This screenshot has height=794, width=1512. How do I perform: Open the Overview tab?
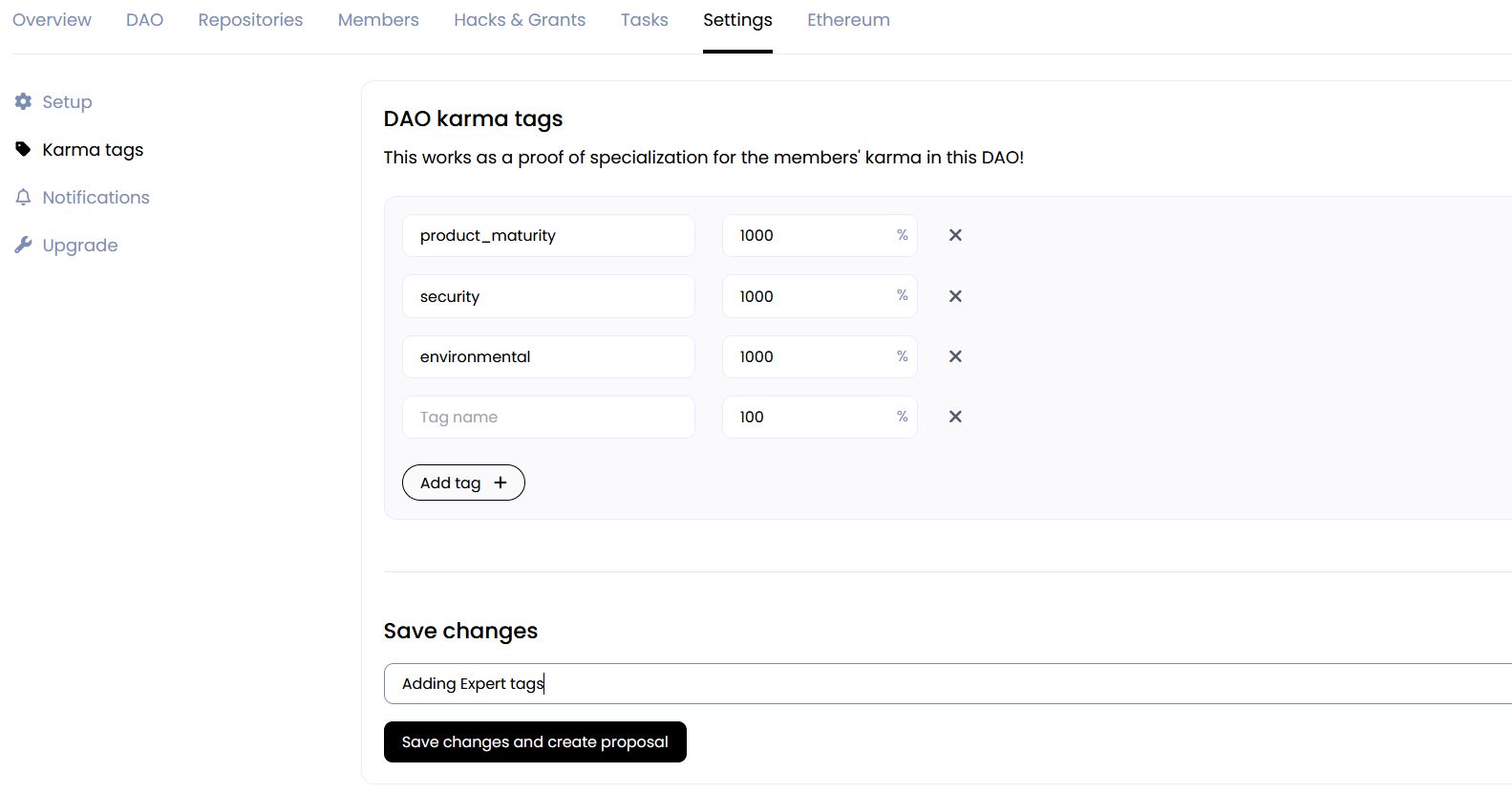52,20
